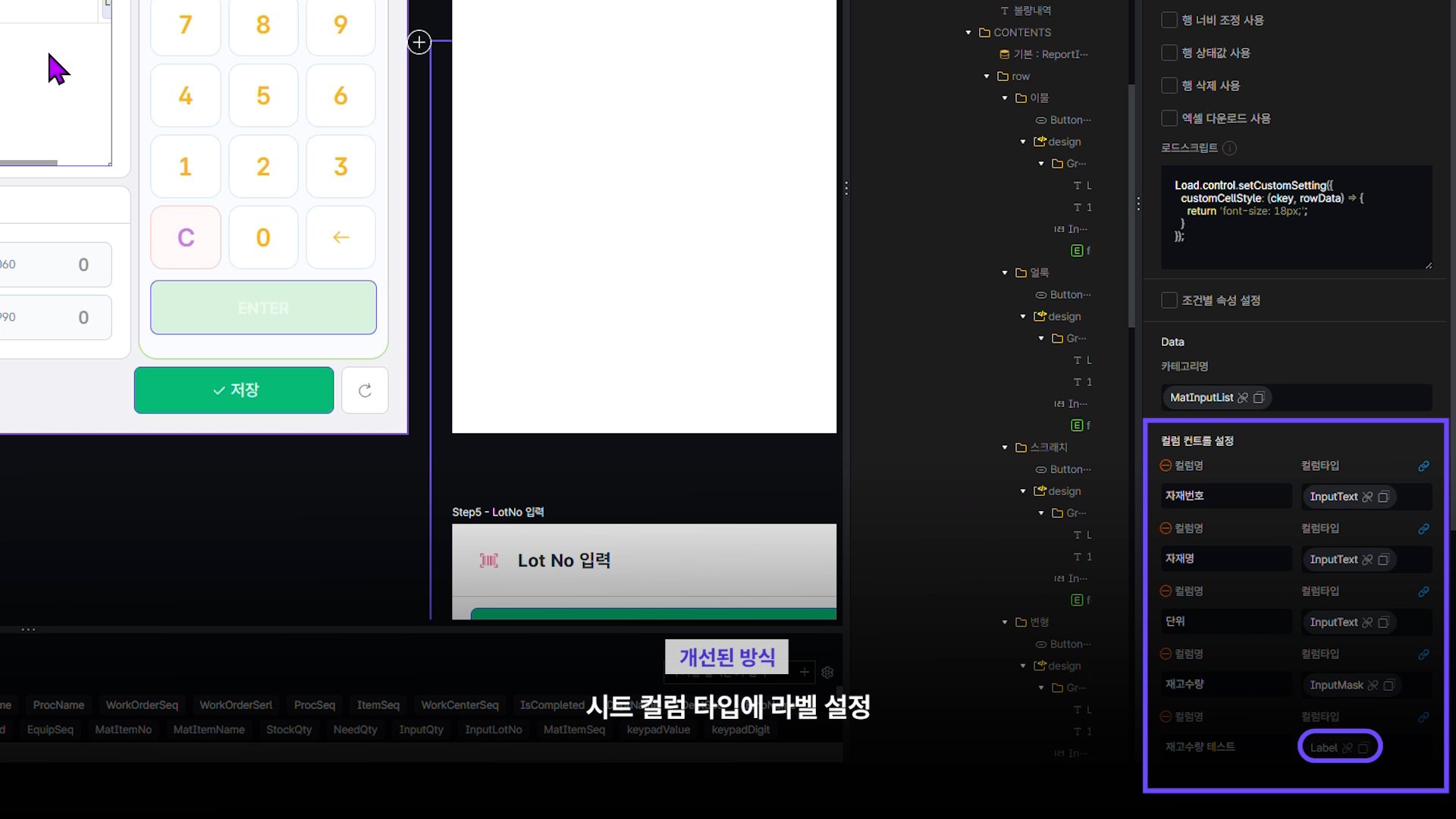Select the InputLotNo data field chip

click(494, 730)
